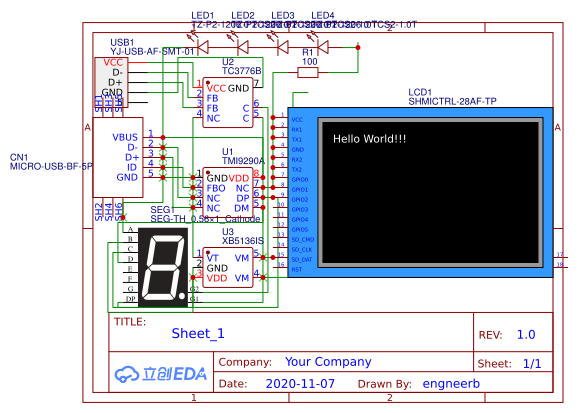Select the U3 XB5136IS chip
This screenshot has width=580, height=413.
pyautogui.click(x=228, y=268)
